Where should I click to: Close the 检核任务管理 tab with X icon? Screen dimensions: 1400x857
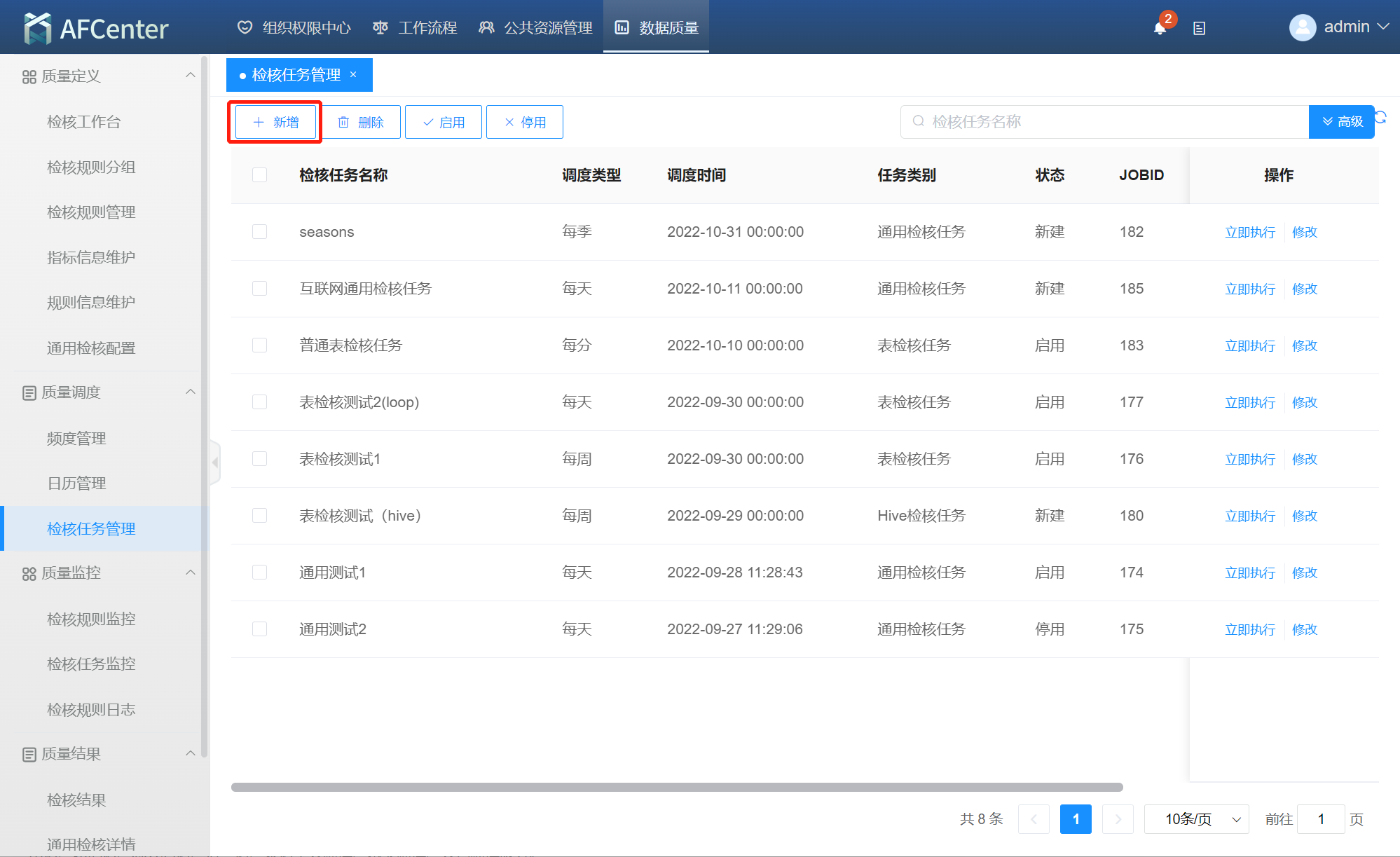point(353,74)
